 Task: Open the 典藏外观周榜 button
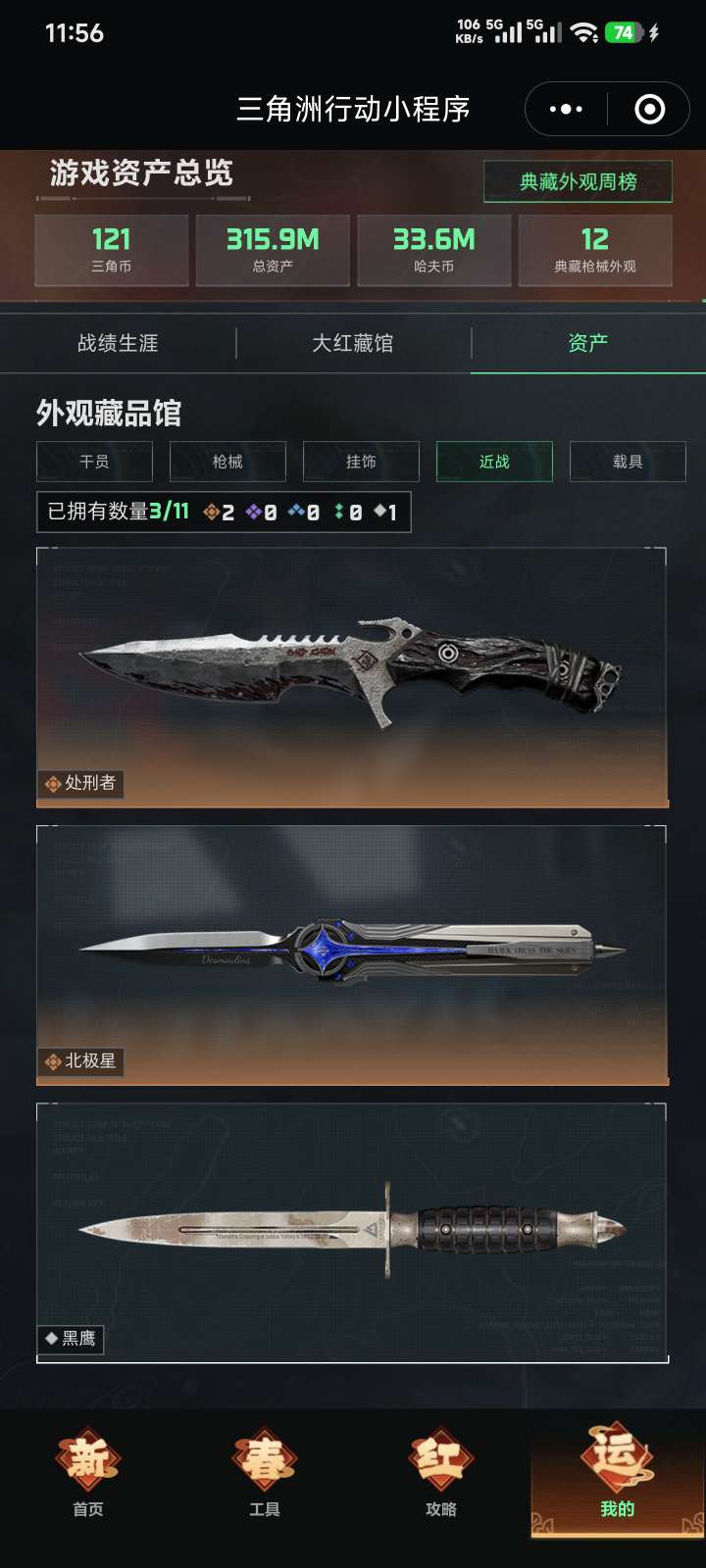pos(578,181)
